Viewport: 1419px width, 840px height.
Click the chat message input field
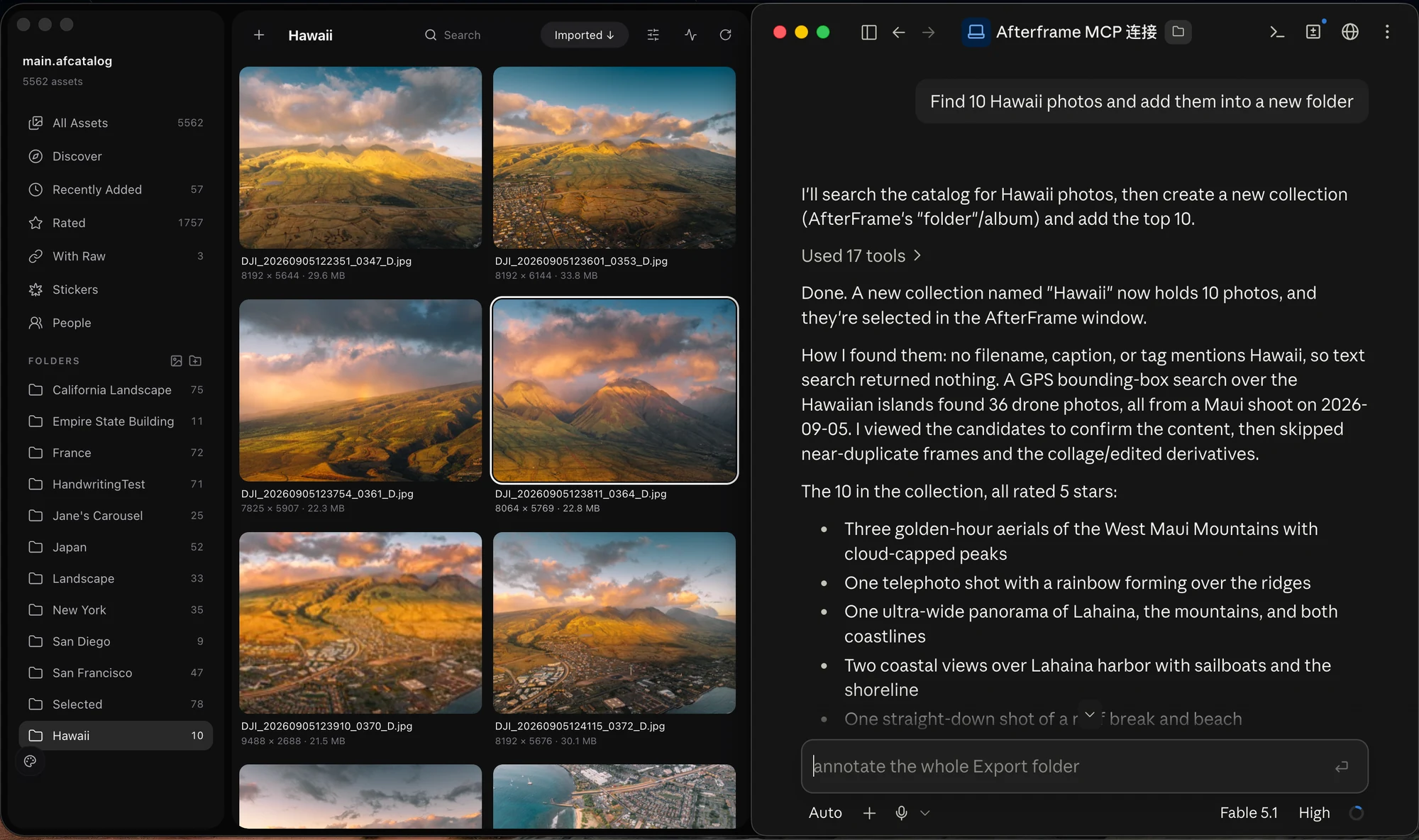click(1084, 766)
